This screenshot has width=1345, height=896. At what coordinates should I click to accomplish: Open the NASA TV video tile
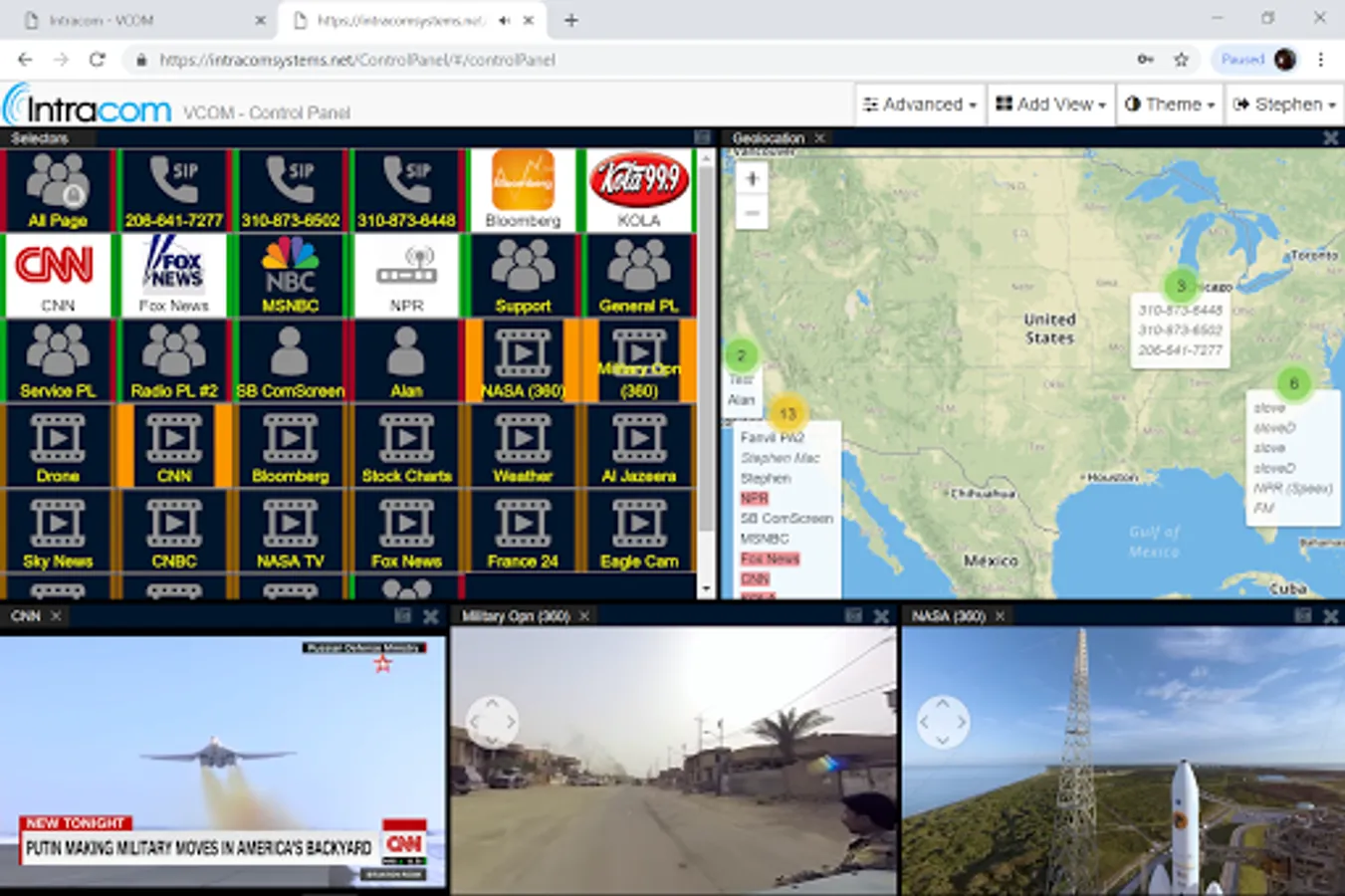tap(291, 532)
